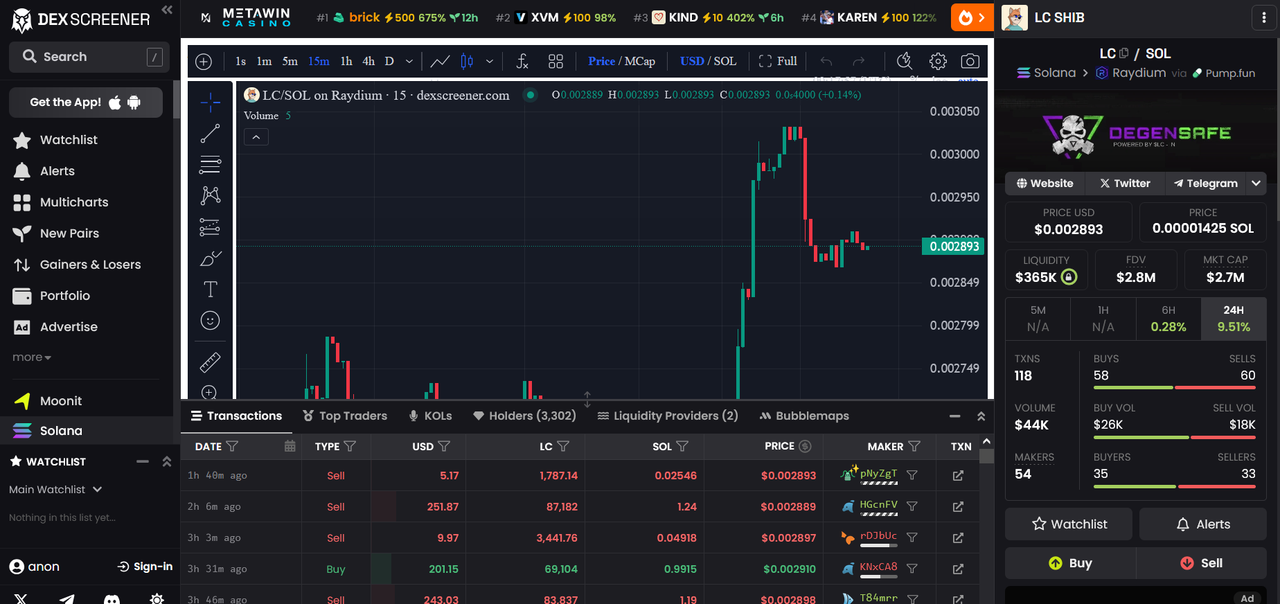Image resolution: width=1280 pixels, height=604 pixels.
Task: Expand the 'more' sidebar menu
Action: (32, 357)
